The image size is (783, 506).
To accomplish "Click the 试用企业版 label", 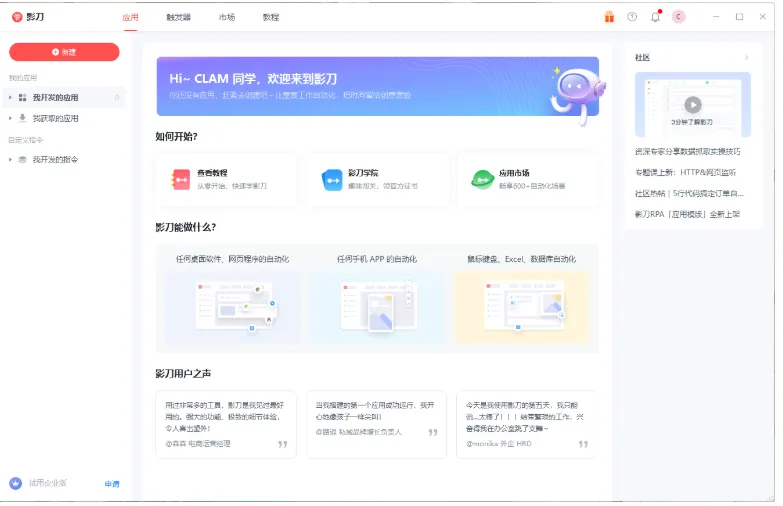I will tap(47, 483).
